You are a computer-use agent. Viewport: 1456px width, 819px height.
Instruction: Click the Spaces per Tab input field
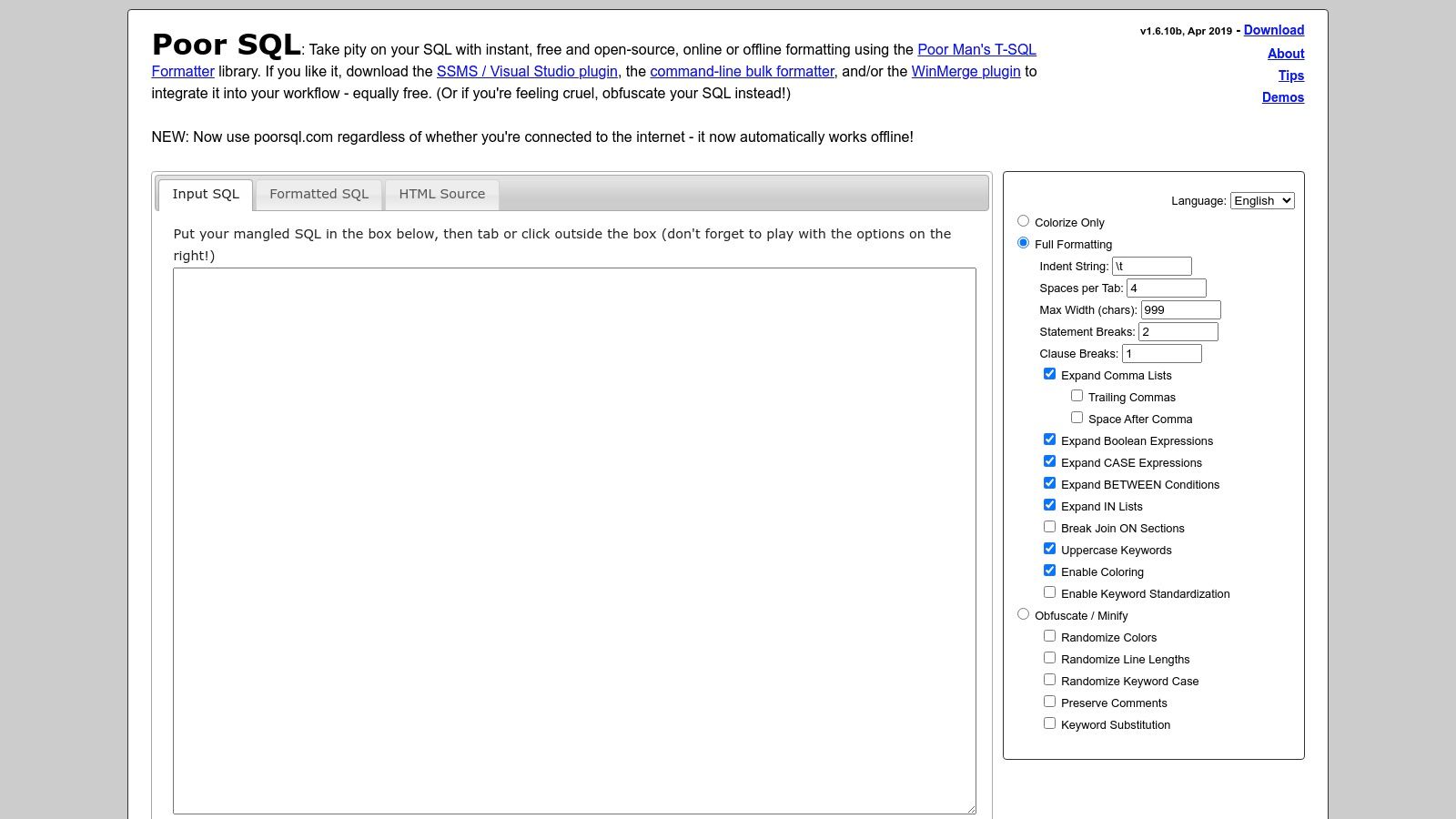coord(1167,287)
